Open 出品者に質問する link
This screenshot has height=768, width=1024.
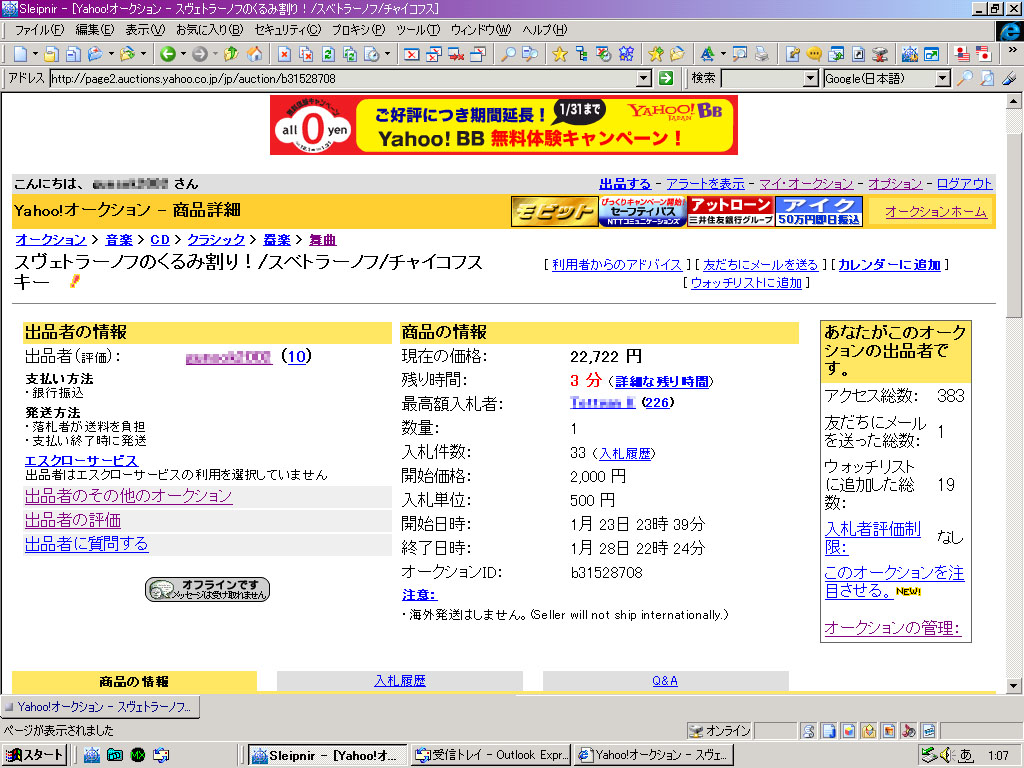tap(86, 544)
